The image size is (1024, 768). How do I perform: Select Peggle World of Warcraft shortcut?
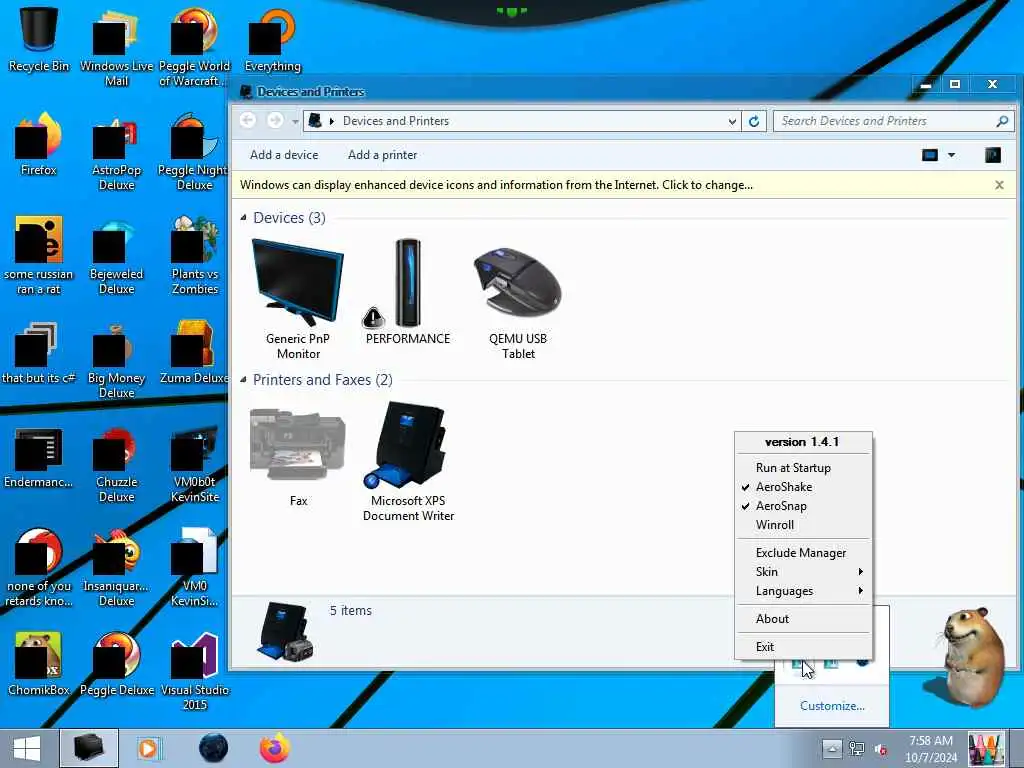(x=194, y=47)
